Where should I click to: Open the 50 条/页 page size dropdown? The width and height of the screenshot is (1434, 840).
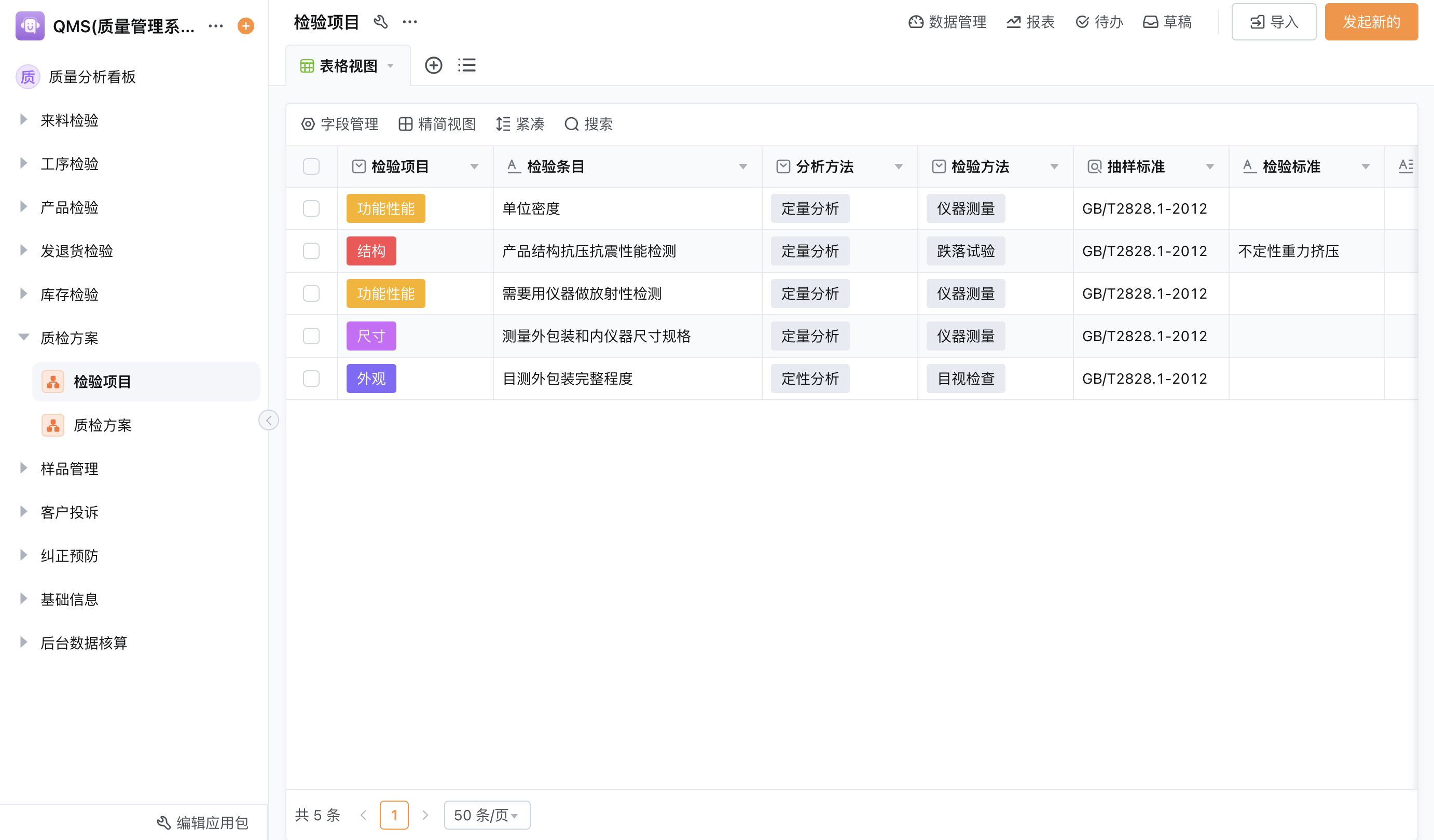pos(487,815)
